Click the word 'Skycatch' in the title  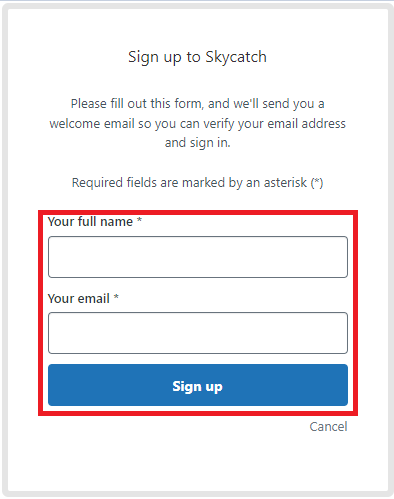(236, 57)
